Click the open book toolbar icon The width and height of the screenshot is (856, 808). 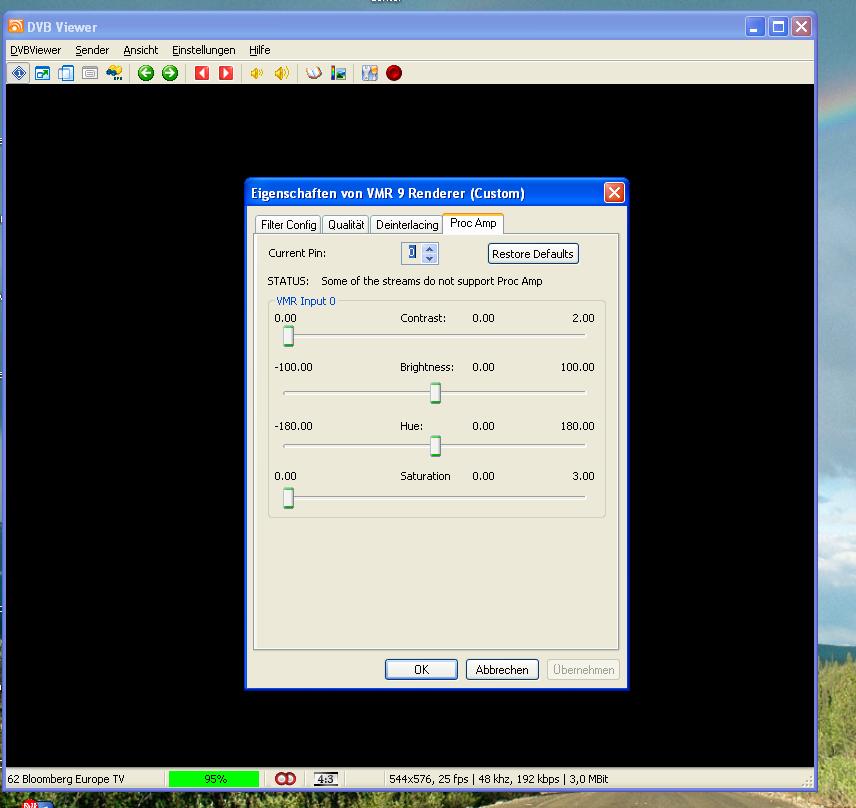click(314, 73)
